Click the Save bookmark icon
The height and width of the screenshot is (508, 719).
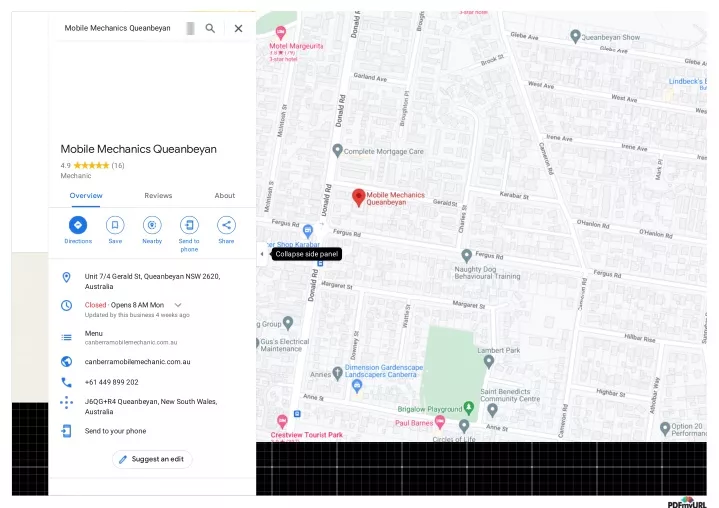click(115, 225)
